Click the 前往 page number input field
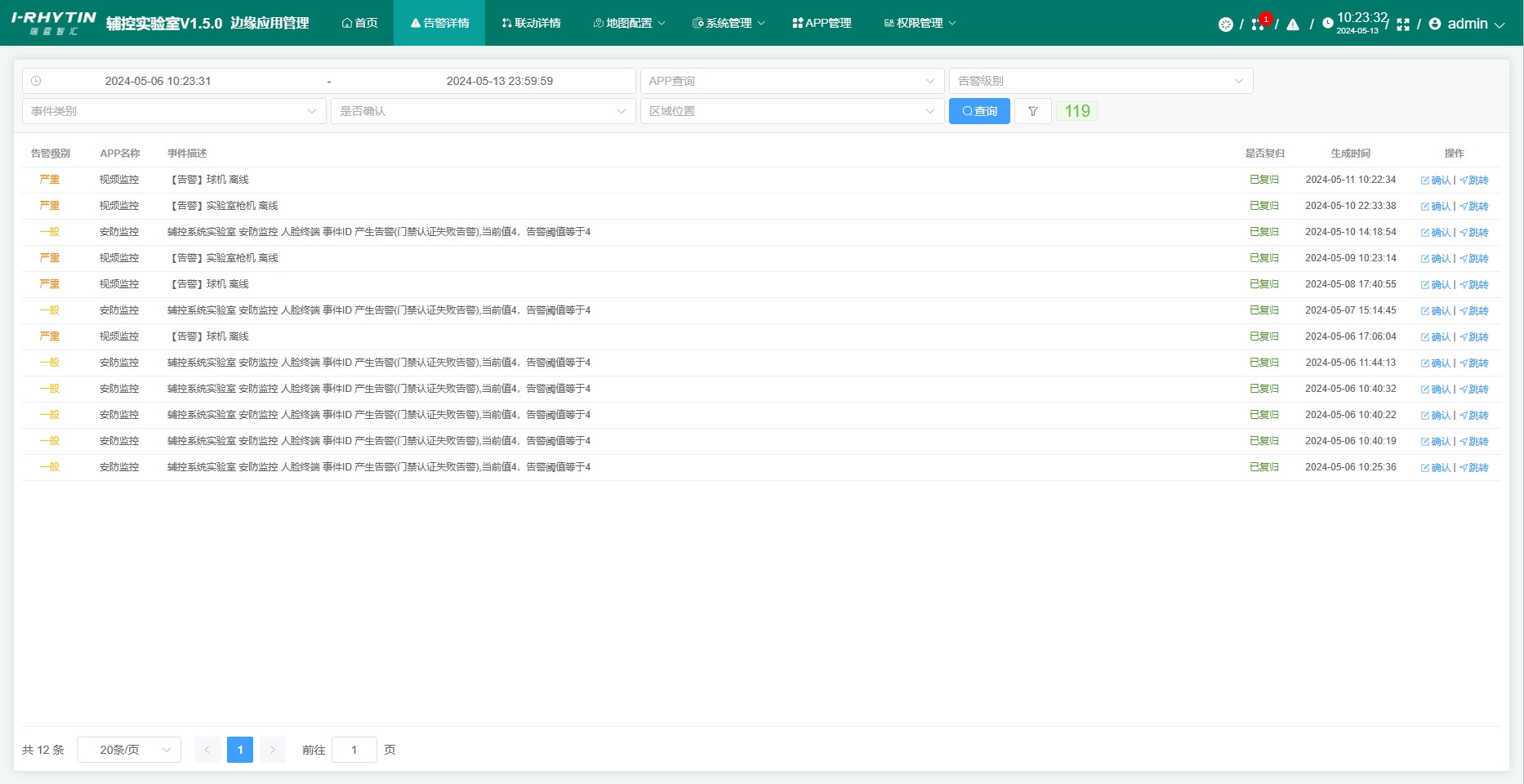1524x784 pixels. click(354, 750)
